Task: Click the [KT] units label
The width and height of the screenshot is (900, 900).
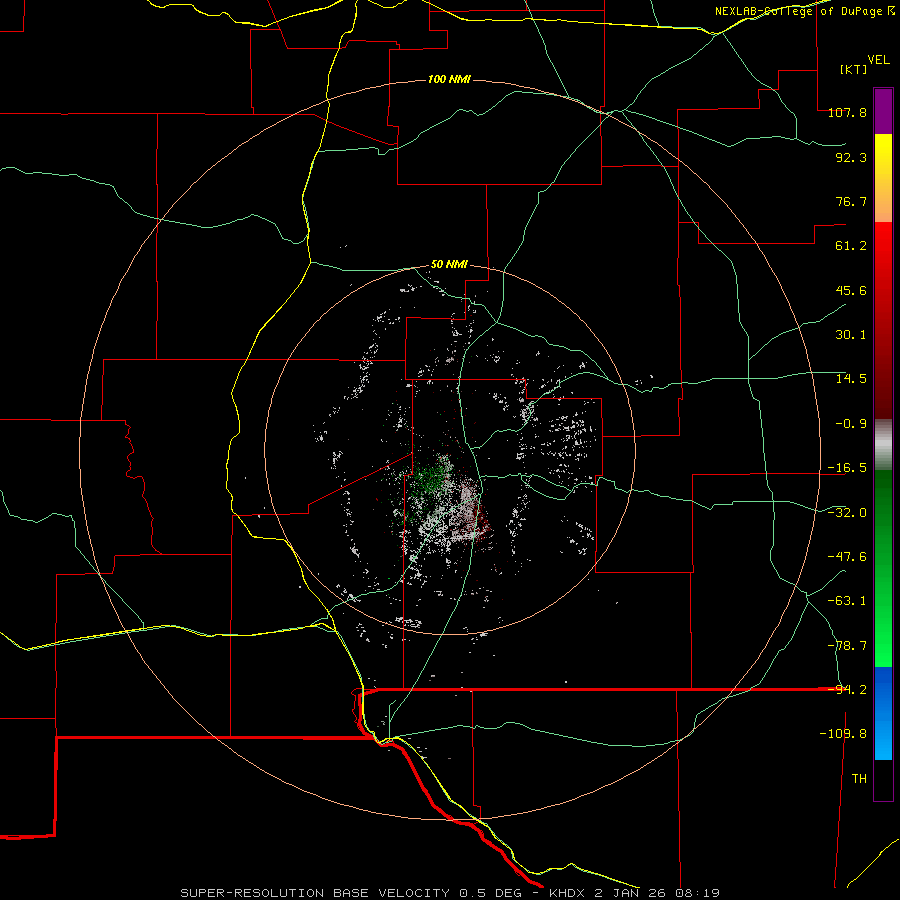Action: (853, 69)
